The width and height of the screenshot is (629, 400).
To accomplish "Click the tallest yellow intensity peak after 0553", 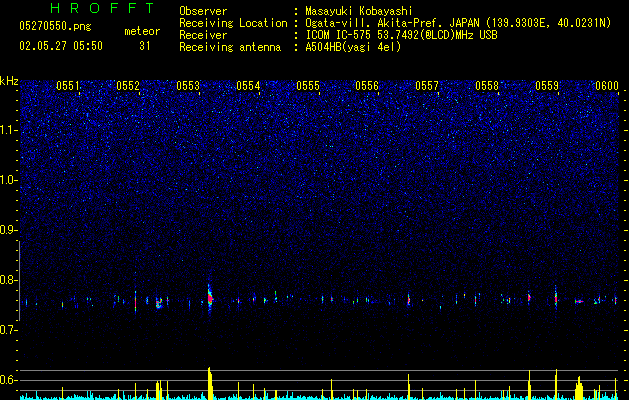I will 210,383.
